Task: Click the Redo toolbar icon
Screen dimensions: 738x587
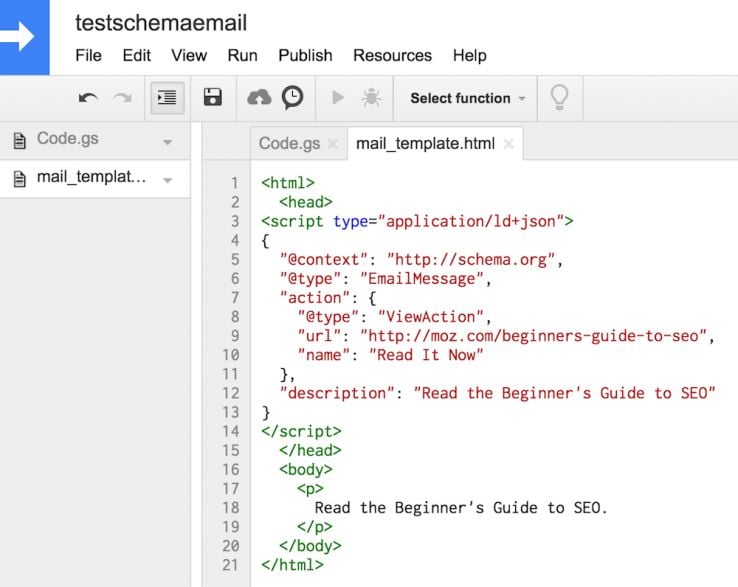Action: pos(122,98)
